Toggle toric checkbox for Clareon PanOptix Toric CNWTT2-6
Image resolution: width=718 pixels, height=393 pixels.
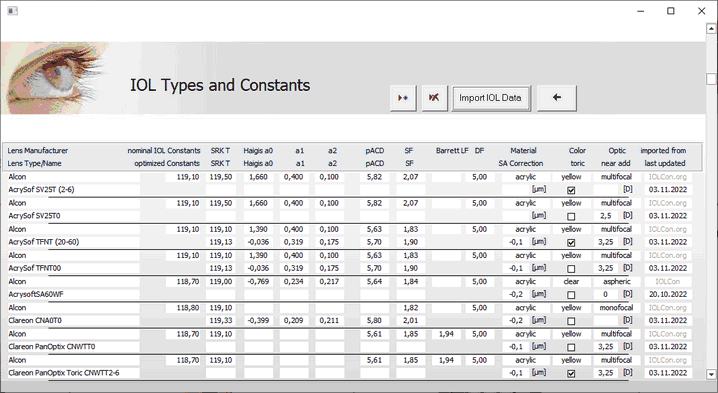571,374
